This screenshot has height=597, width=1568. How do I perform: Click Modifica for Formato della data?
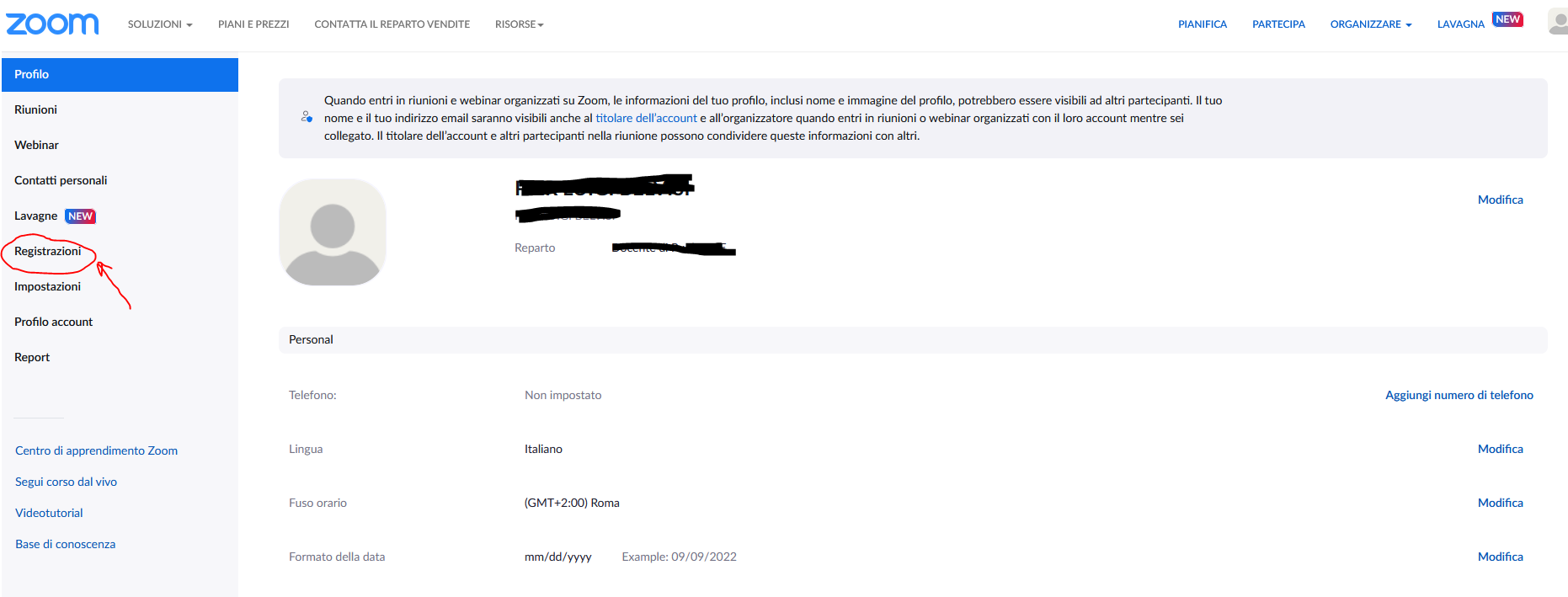1501,557
